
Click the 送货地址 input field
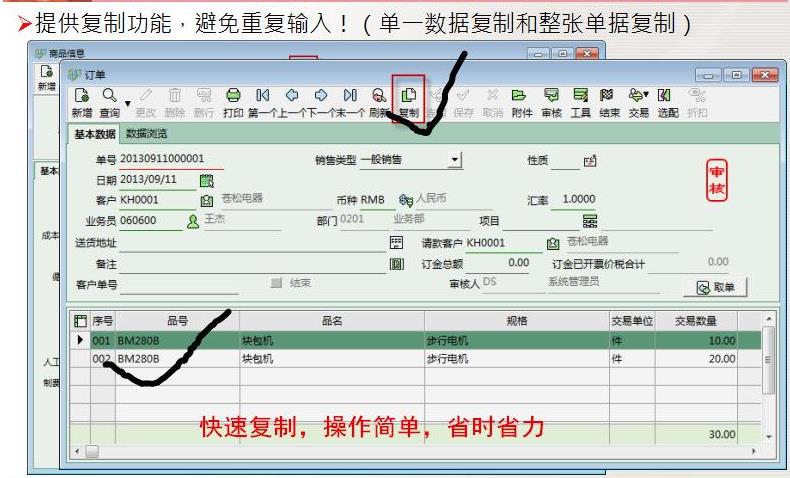tap(250, 242)
